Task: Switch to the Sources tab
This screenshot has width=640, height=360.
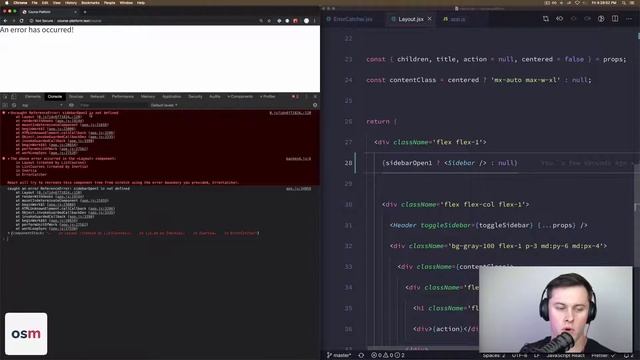Action: click(x=76, y=97)
